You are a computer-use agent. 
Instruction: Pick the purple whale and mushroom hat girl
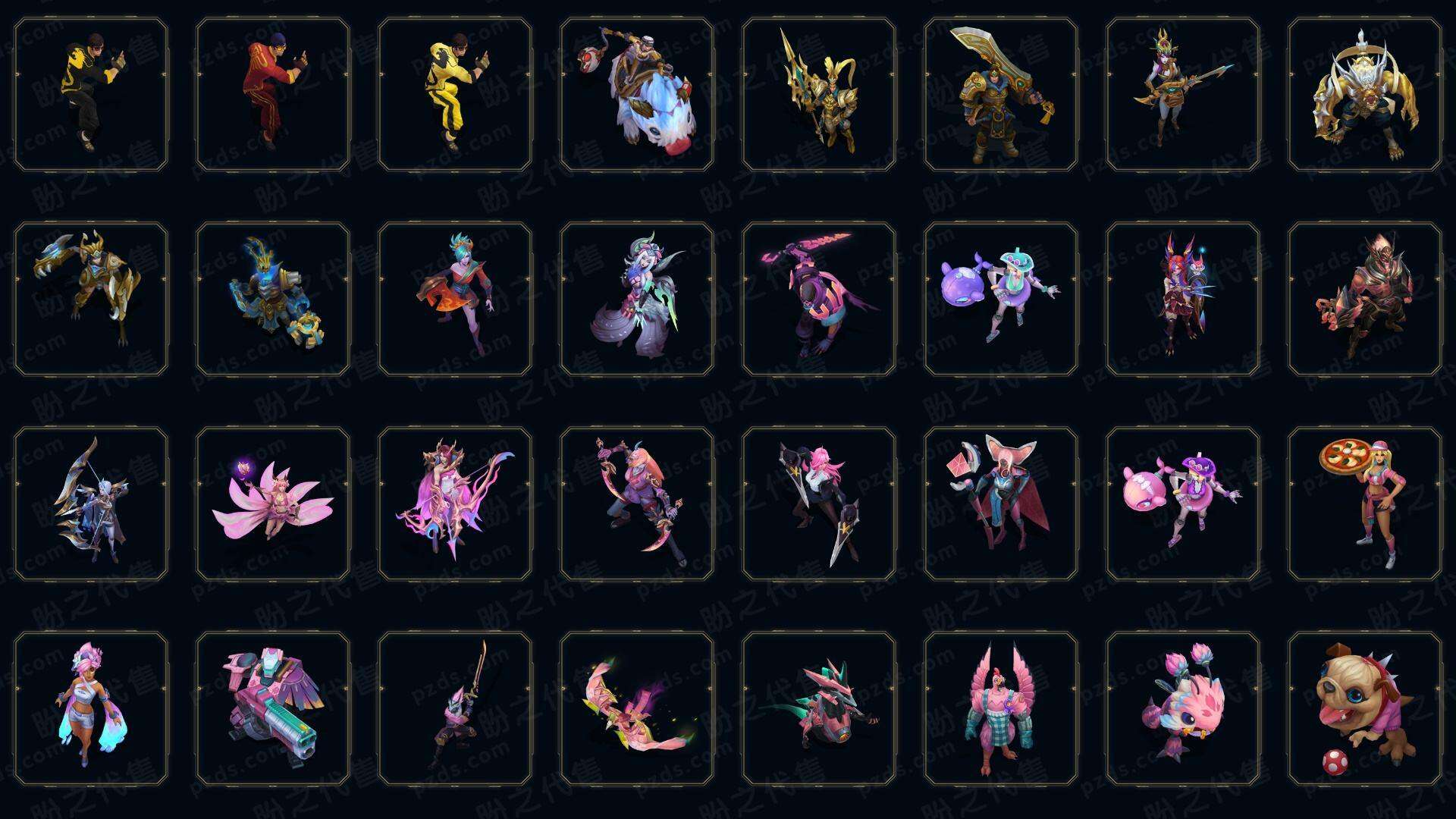tap(1001, 299)
